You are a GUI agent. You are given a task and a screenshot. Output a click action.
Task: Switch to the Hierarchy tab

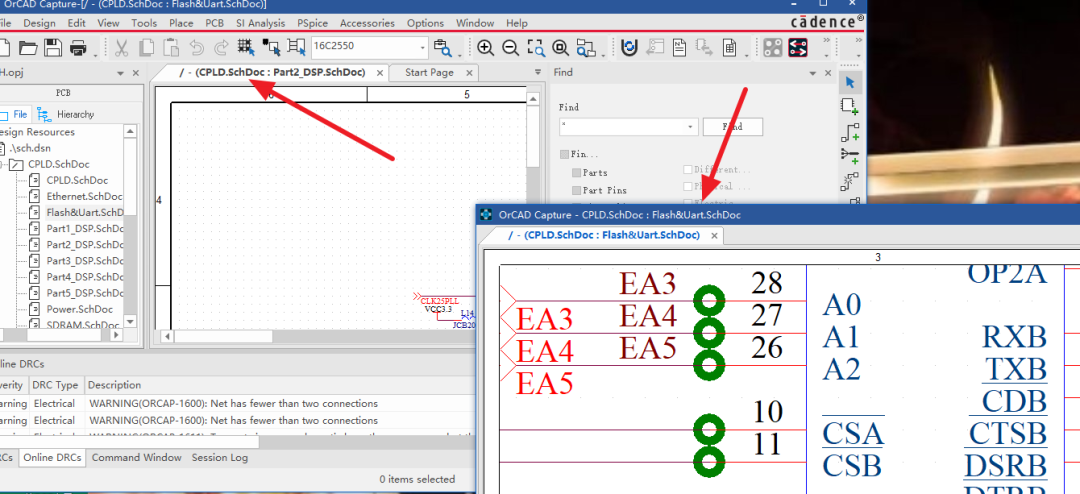tap(66, 114)
